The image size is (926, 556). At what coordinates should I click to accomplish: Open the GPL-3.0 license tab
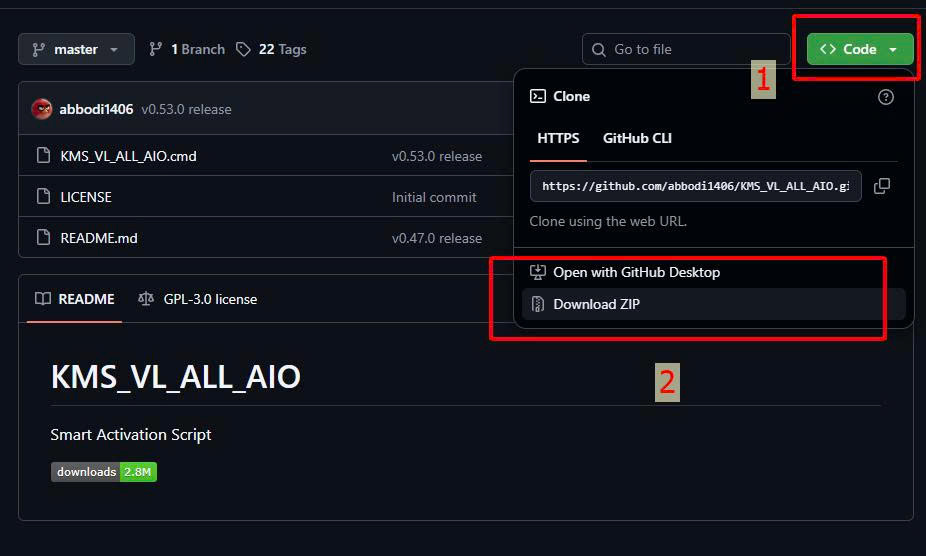point(198,299)
